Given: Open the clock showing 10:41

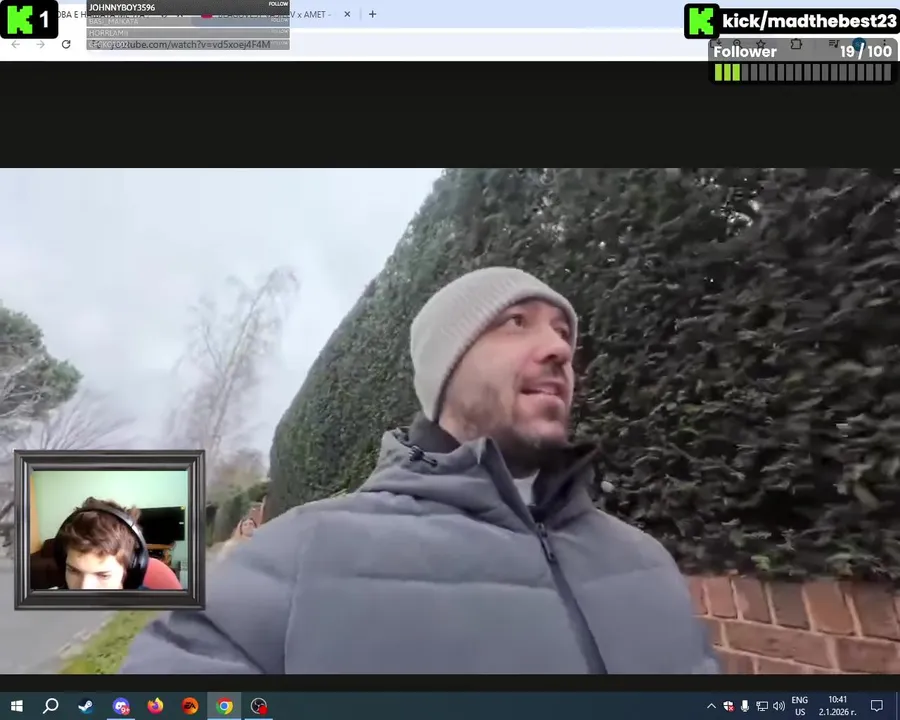Looking at the screenshot, I should pyautogui.click(x=837, y=706).
